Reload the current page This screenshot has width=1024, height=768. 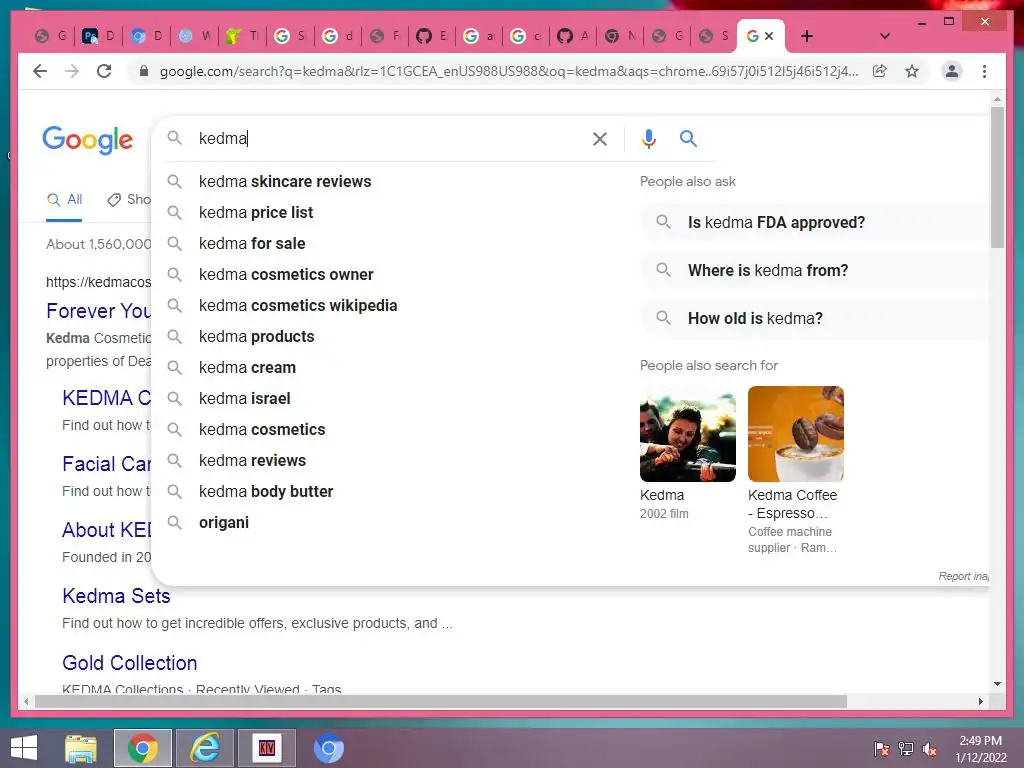pyautogui.click(x=104, y=71)
